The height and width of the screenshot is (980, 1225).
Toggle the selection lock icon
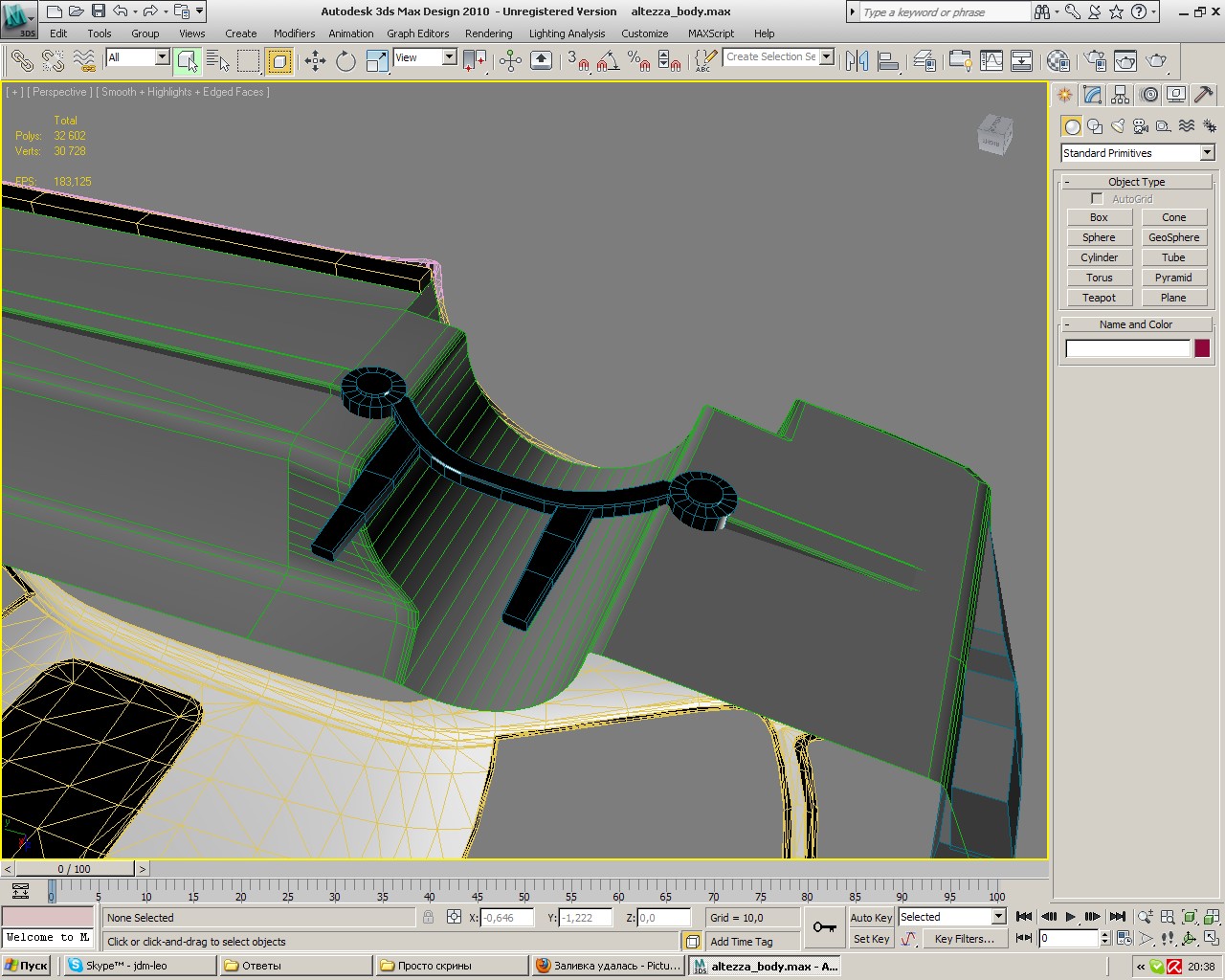tap(428, 917)
